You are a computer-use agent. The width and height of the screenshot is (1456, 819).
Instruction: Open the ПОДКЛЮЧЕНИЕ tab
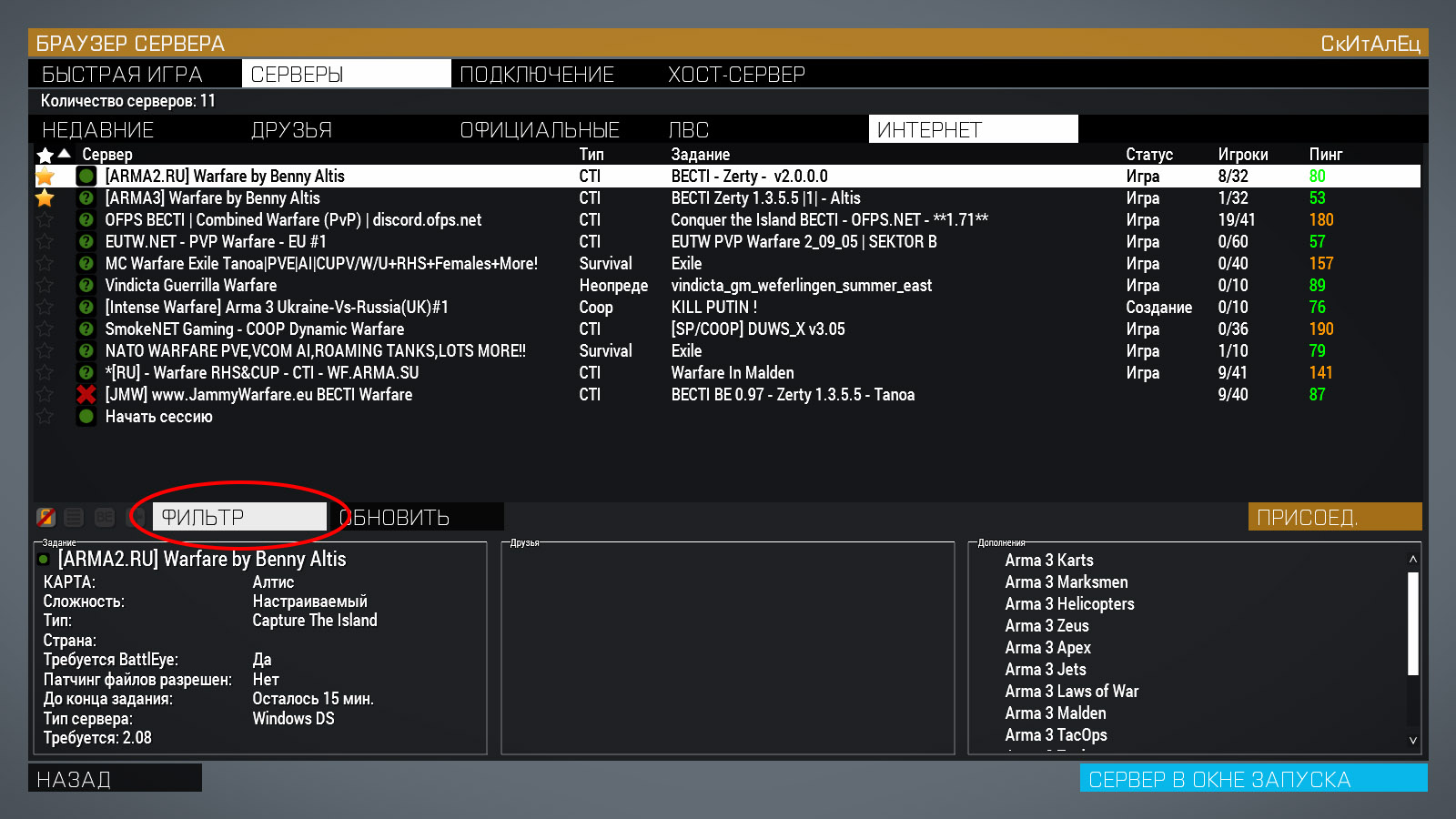(555, 74)
